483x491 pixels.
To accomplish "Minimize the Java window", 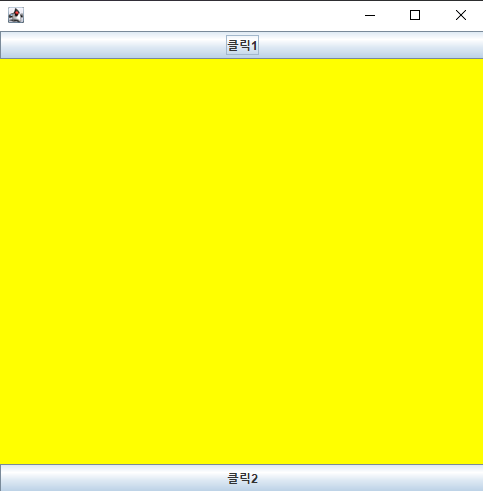I will (x=370, y=15).
